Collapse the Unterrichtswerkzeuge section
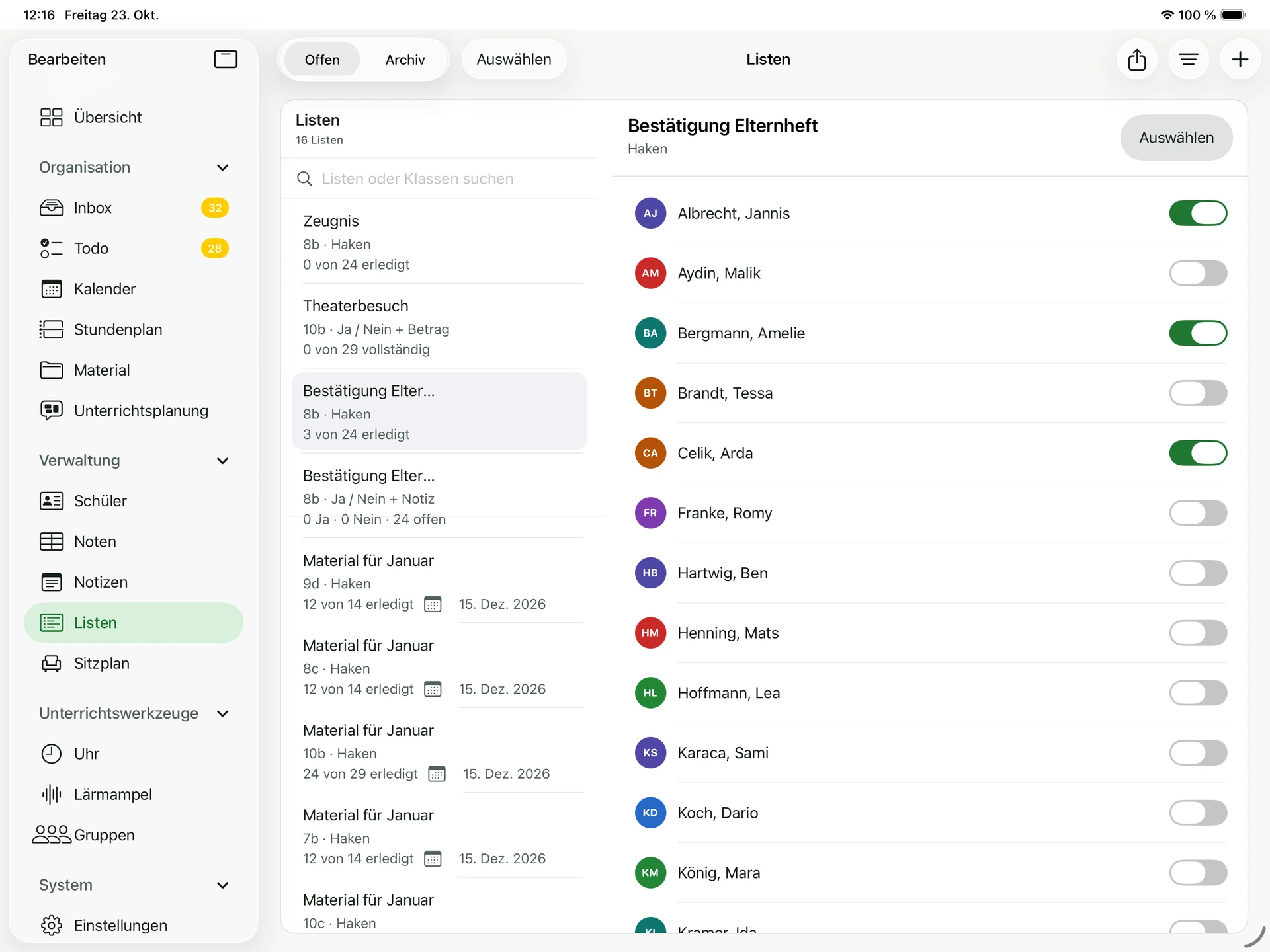Screen dimensions: 1270x952 point(223,713)
